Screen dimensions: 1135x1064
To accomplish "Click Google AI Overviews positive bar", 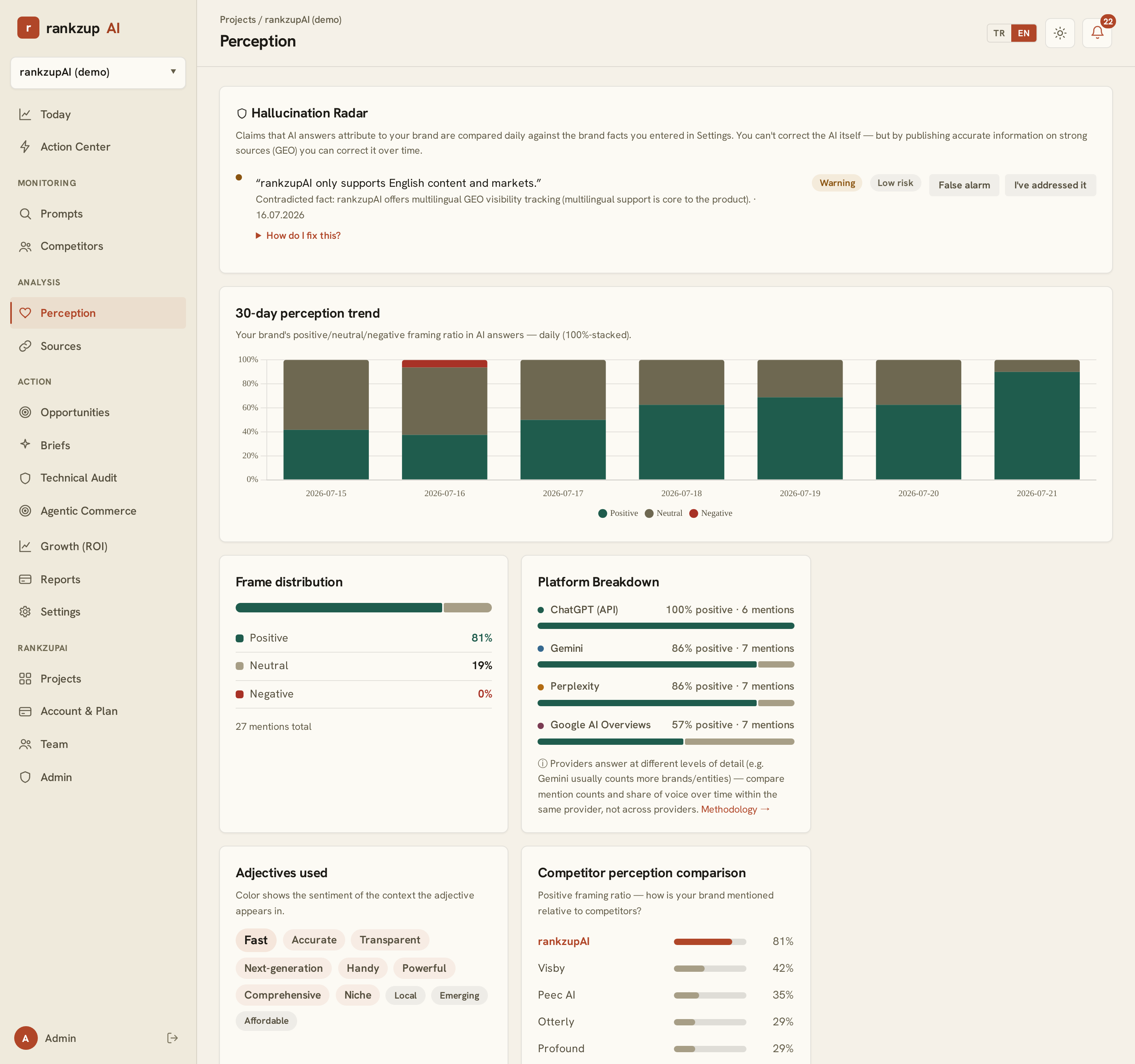I will point(610,742).
